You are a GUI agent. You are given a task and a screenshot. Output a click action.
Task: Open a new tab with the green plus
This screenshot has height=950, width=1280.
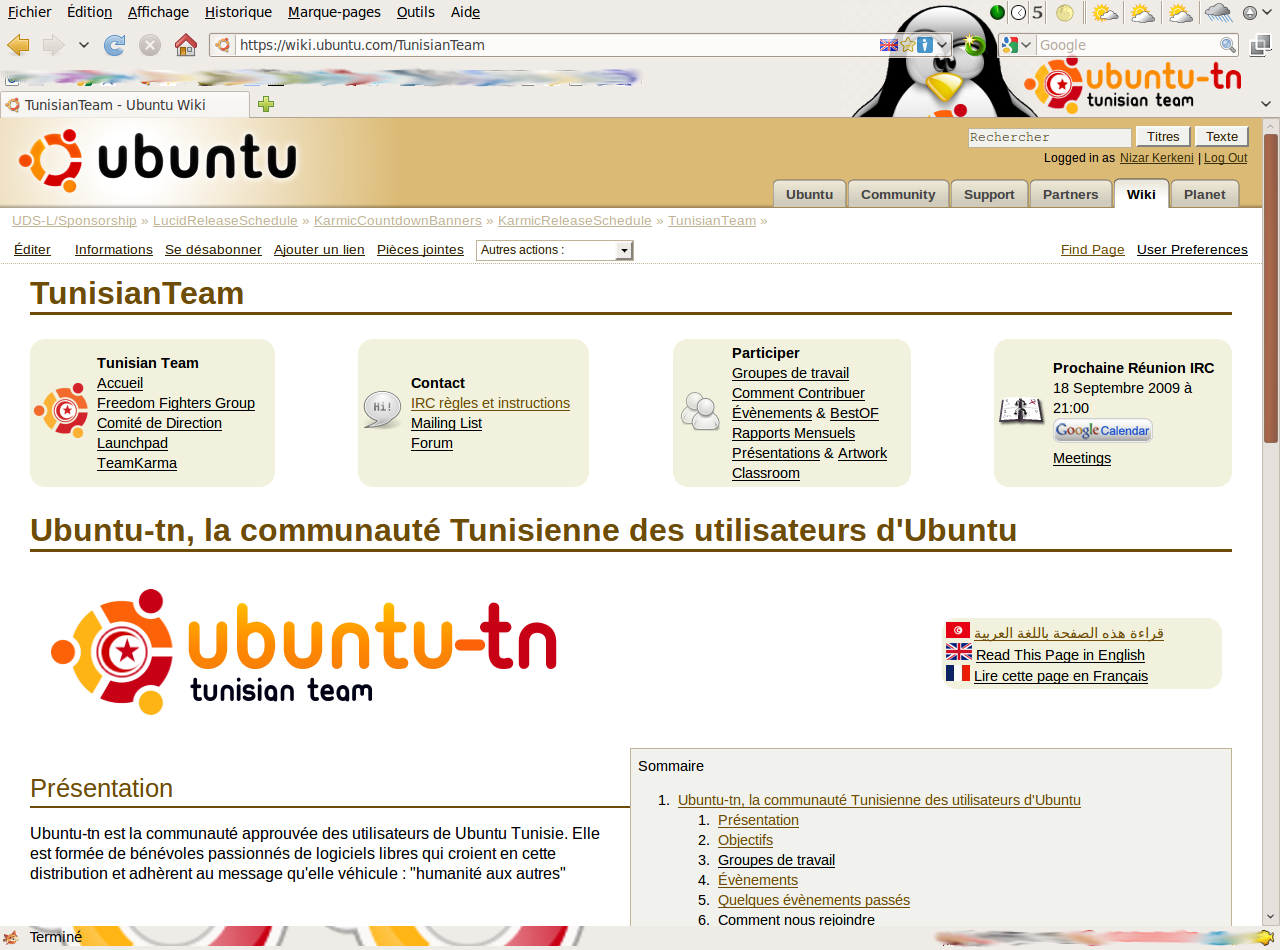click(266, 104)
